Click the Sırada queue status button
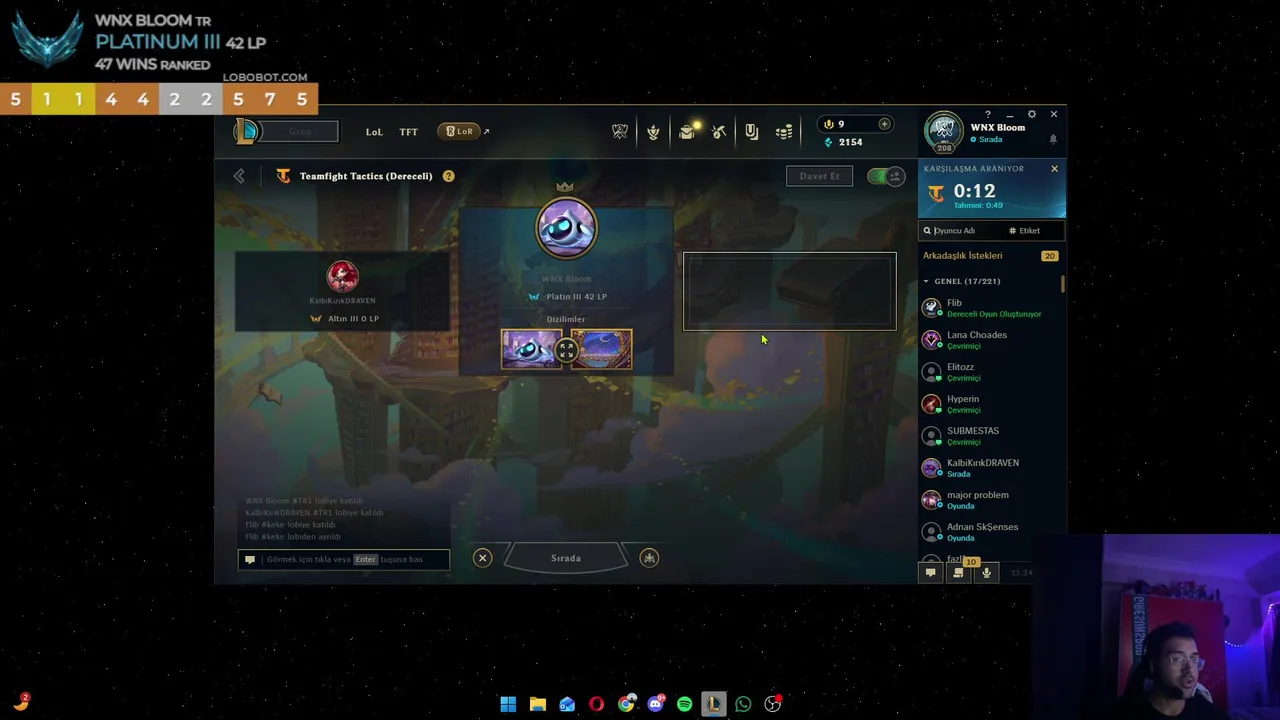Screen dimensions: 1280x720 (566, 558)
